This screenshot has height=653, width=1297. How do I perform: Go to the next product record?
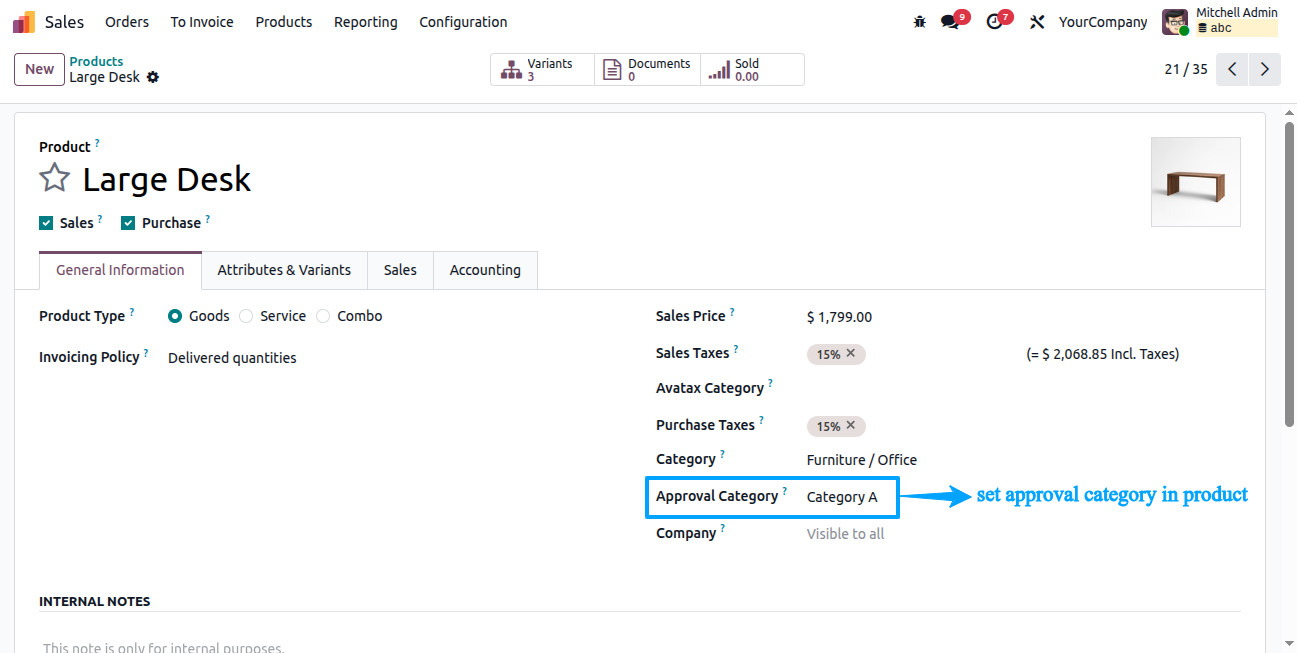coord(1265,69)
